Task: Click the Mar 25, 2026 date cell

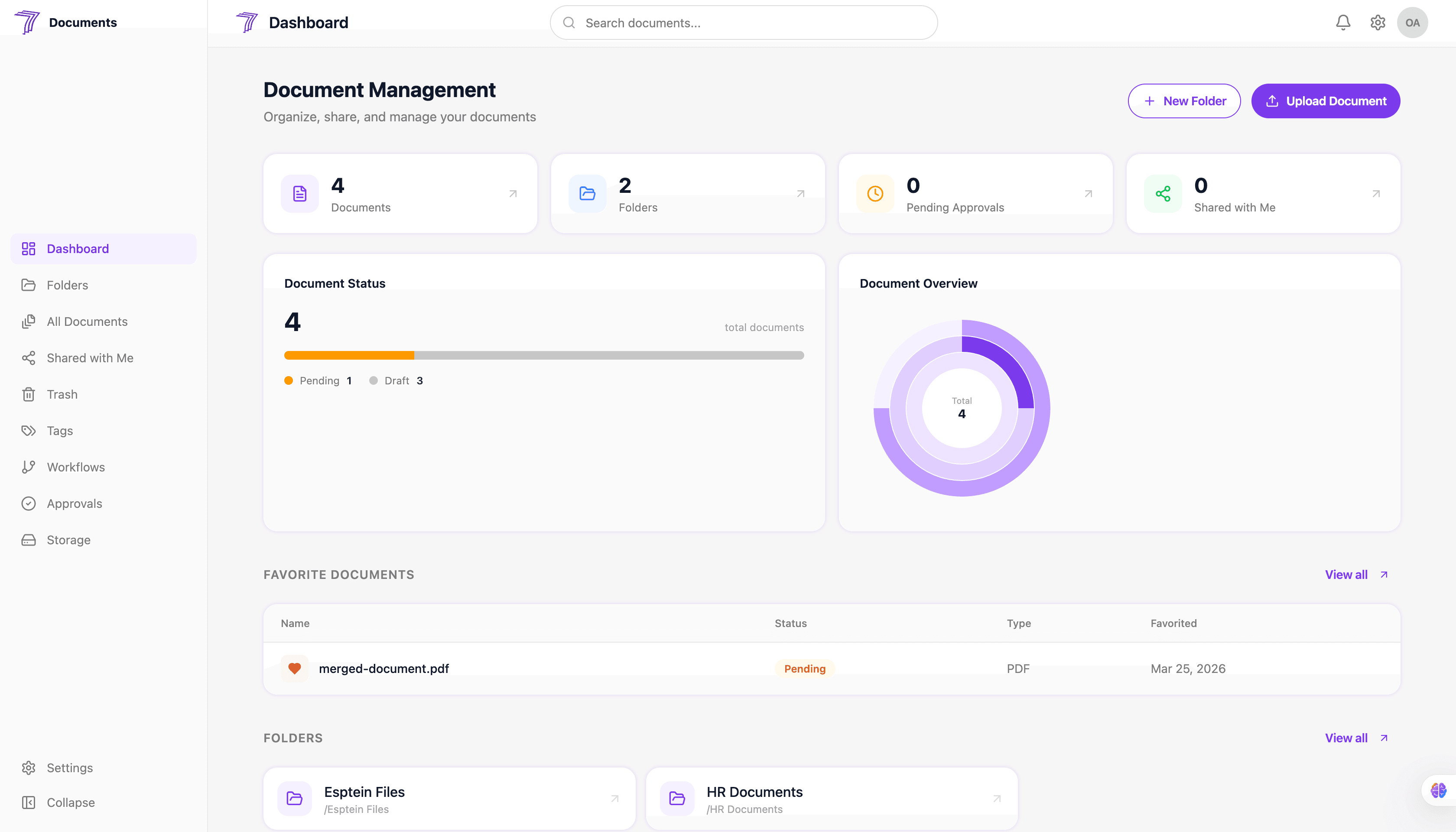Action: point(1188,669)
